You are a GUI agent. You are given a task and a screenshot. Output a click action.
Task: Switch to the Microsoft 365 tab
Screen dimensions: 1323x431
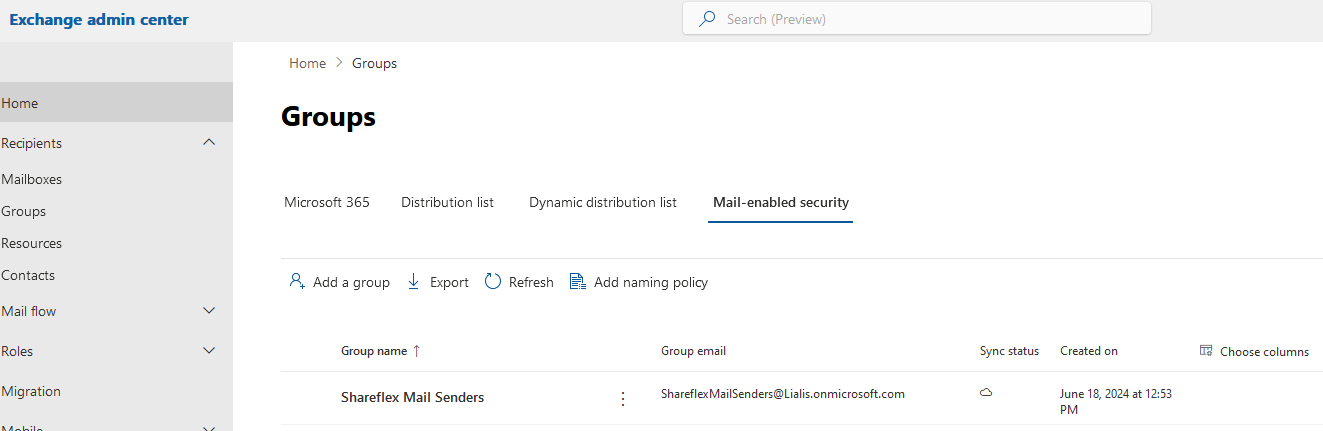[x=327, y=202]
